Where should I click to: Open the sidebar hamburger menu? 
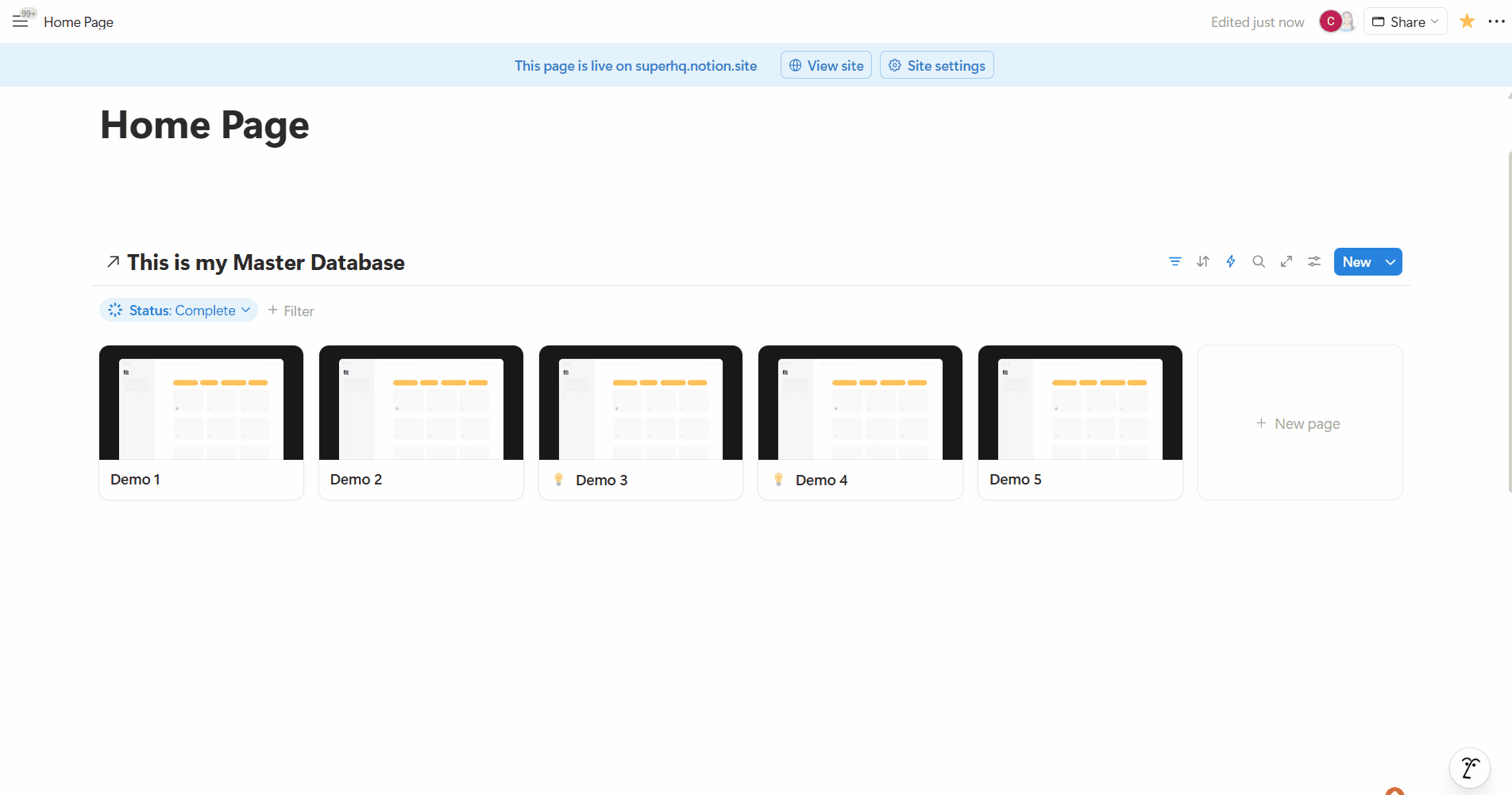(x=20, y=21)
